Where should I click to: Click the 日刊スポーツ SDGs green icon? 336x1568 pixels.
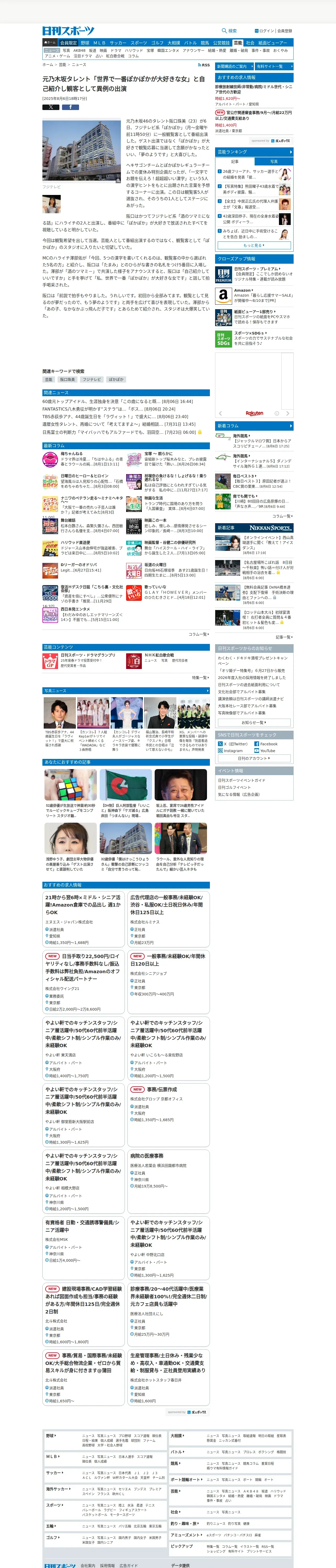[223, 339]
